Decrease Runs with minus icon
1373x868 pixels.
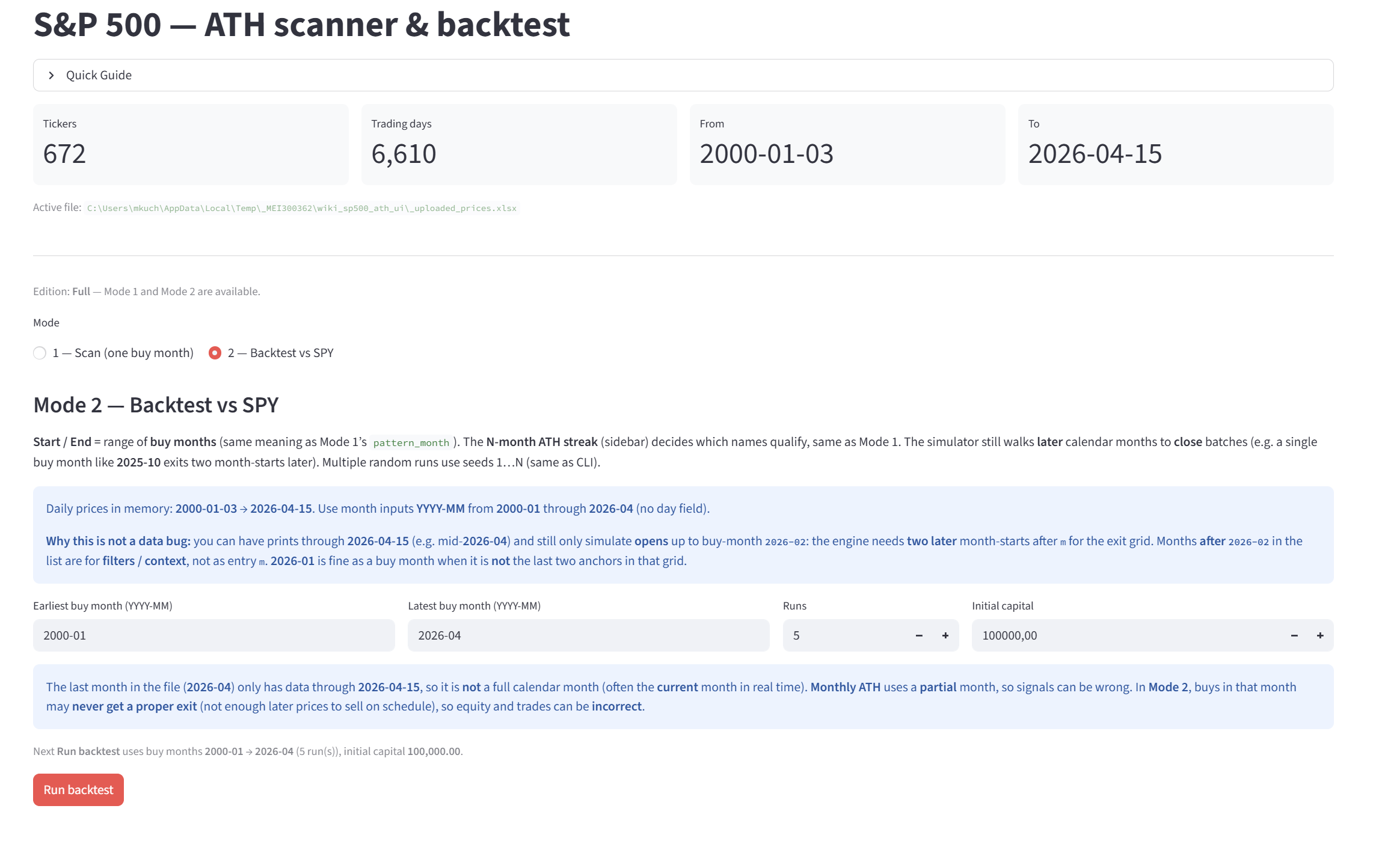click(x=919, y=635)
